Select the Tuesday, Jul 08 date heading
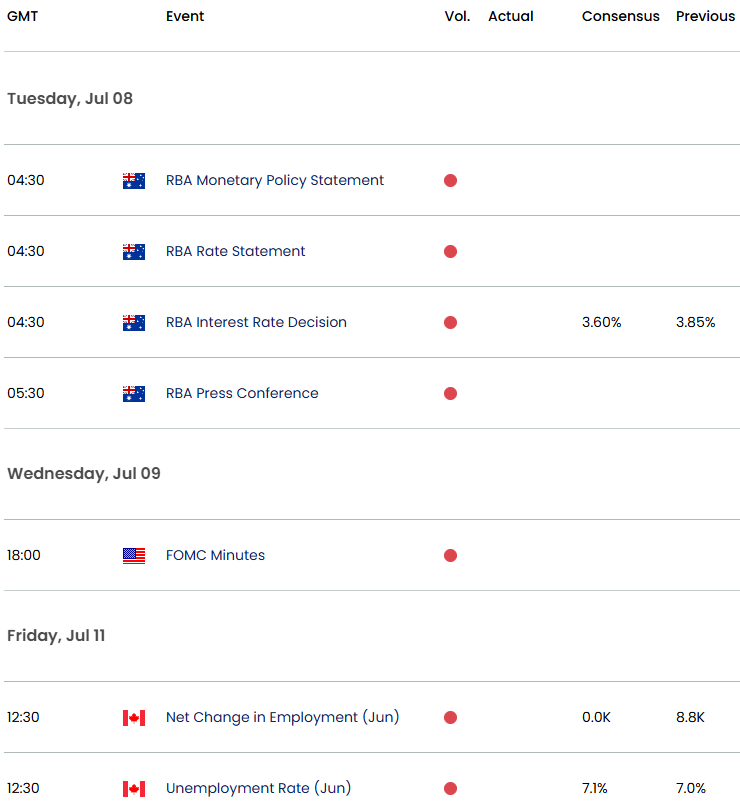740x806 pixels. pos(70,99)
